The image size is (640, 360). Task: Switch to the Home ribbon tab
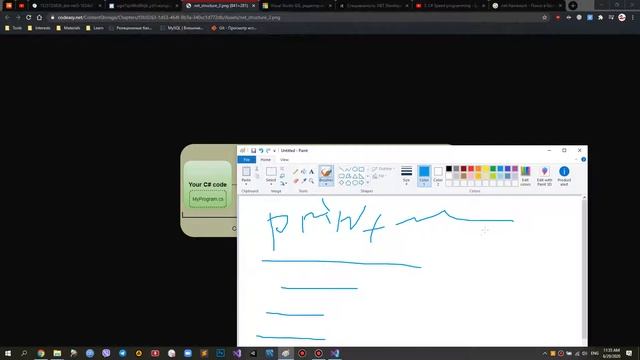[266, 160]
